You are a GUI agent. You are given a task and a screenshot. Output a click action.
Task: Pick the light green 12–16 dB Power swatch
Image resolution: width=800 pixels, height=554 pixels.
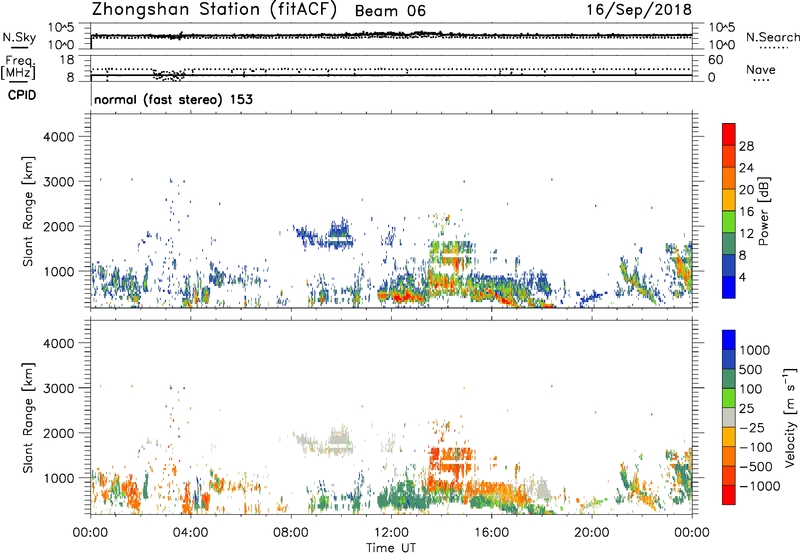729,221
